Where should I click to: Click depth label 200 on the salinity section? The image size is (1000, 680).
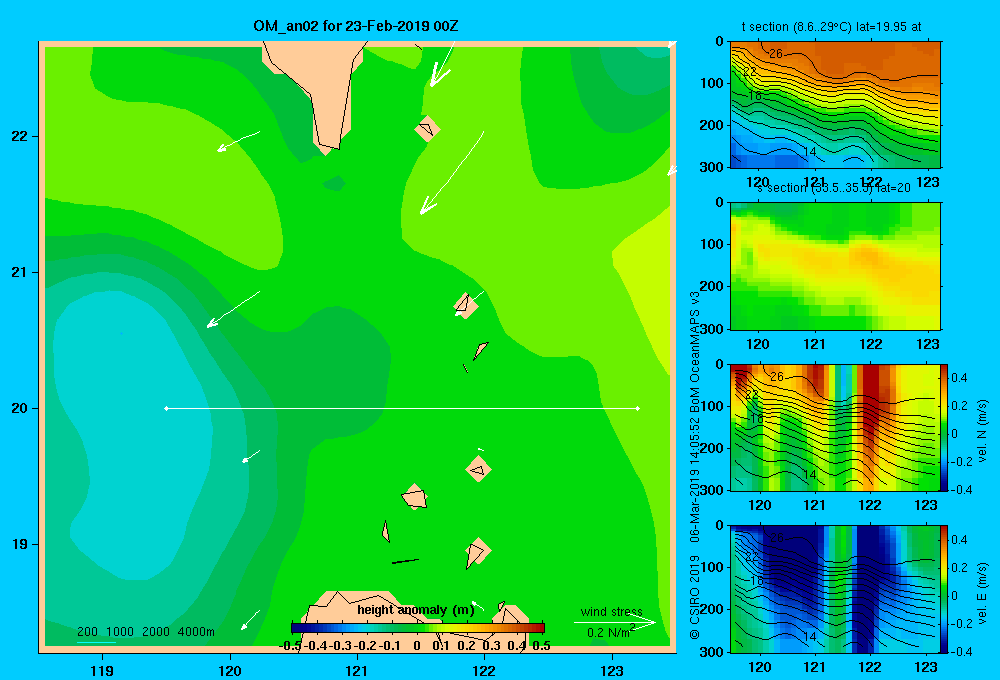coord(712,286)
